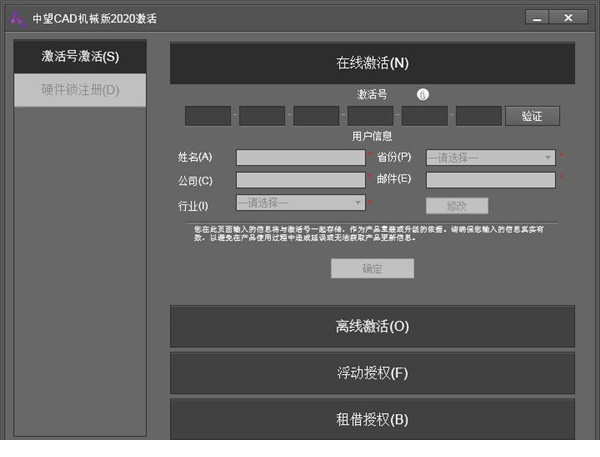Click the first activation code box
Viewport: 600px width, 457px height.
coord(208,116)
